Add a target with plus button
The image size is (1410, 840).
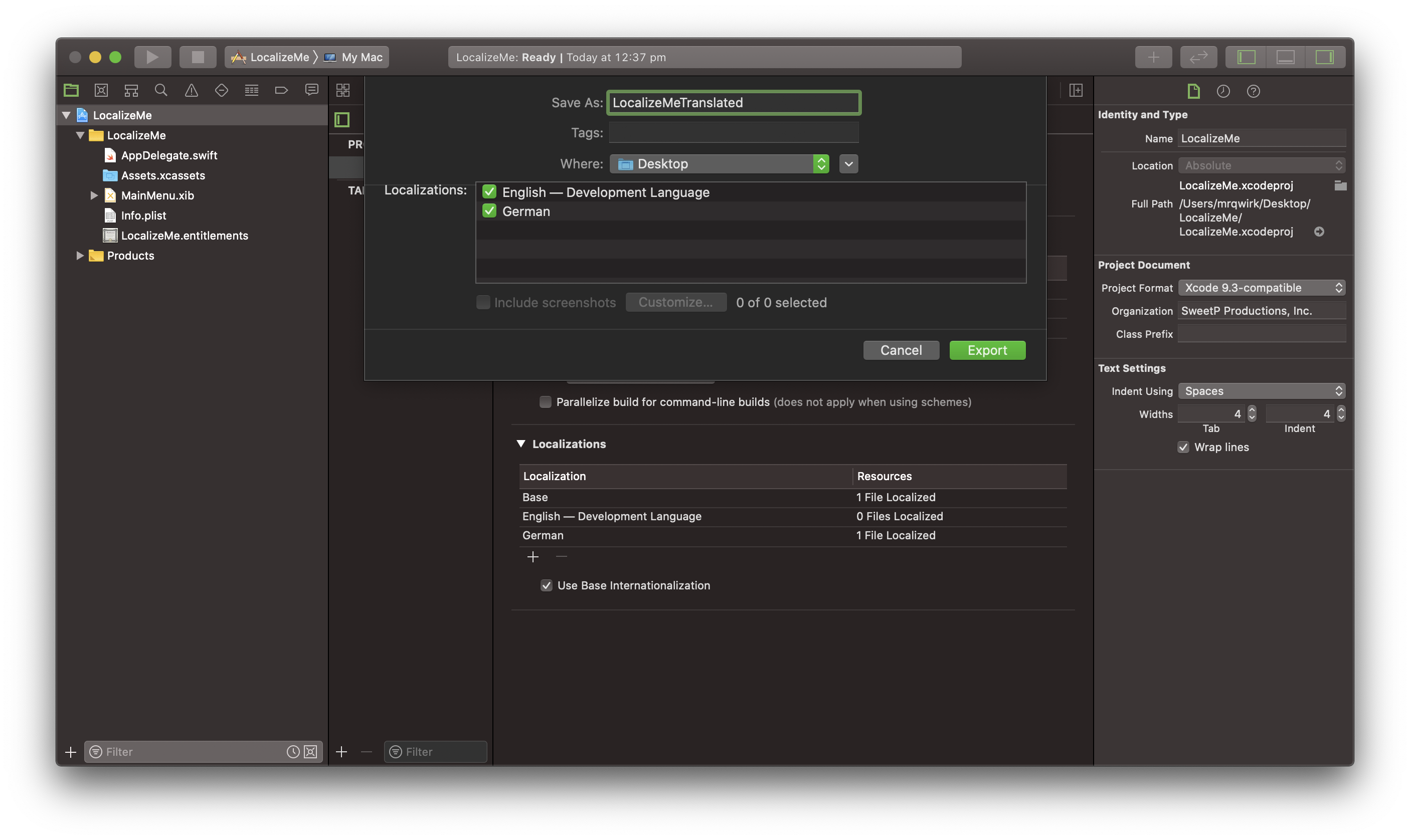click(341, 752)
